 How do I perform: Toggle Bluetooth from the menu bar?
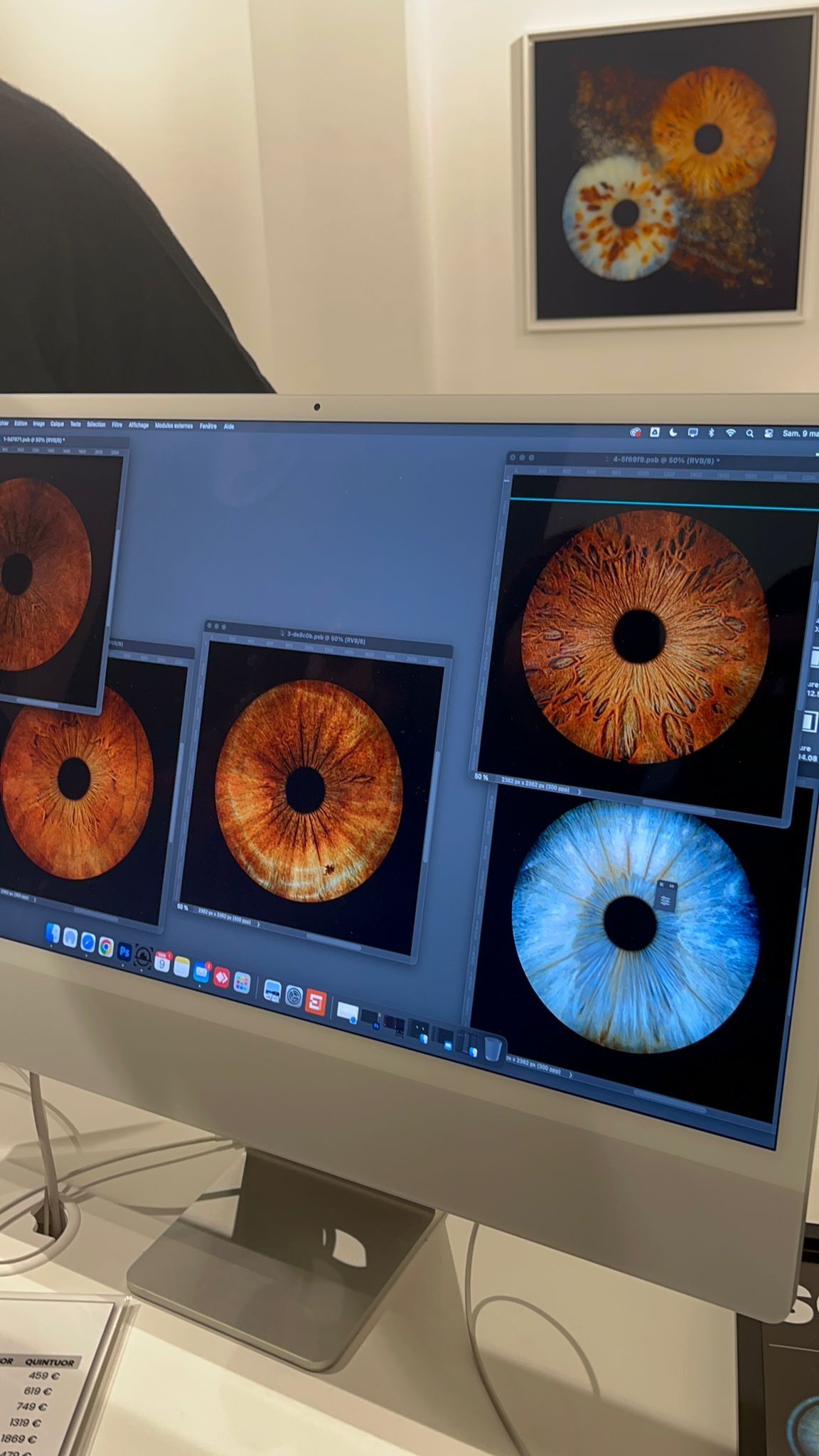tap(711, 432)
